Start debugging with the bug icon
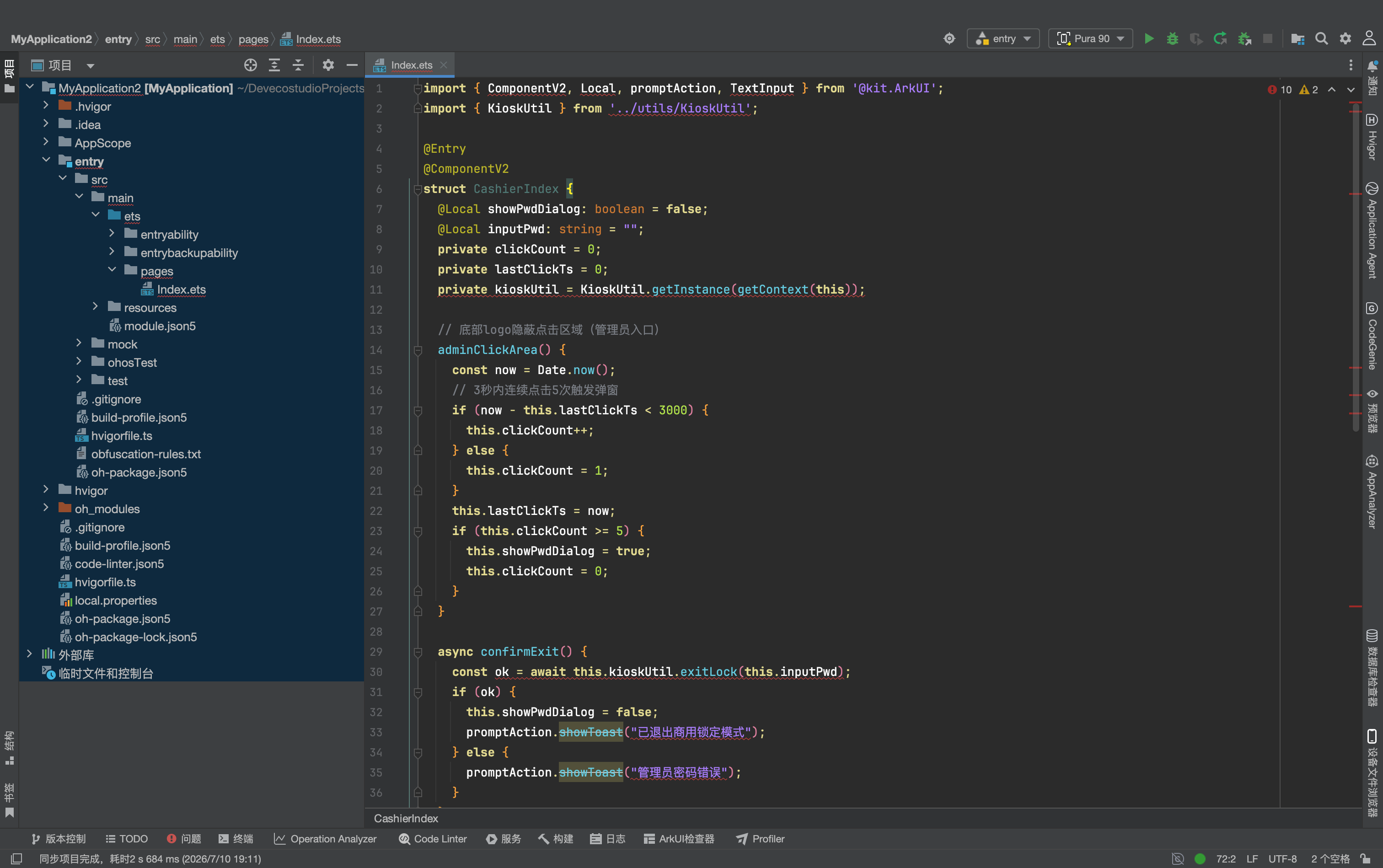Image resolution: width=1383 pixels, height=868 pixels. pyautogui.click(x=1172, y=38)
